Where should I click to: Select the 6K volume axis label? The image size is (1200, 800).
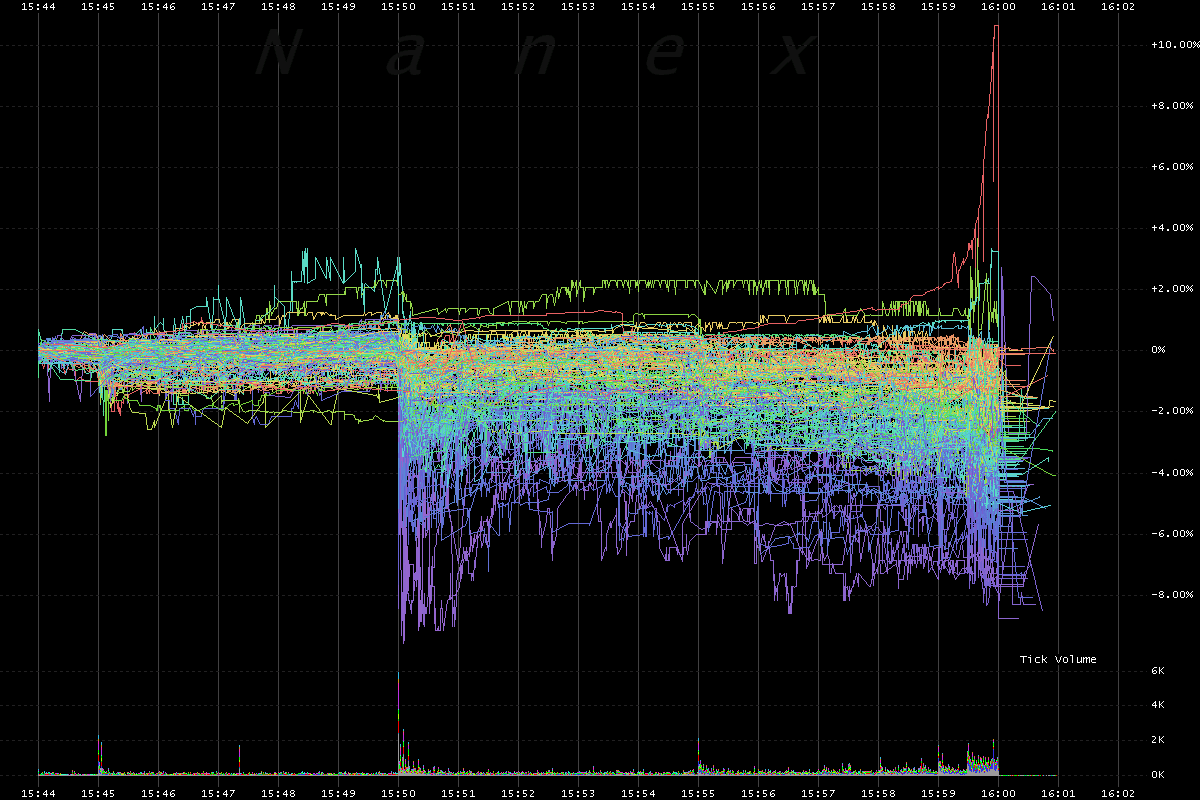click(1157, 671)
